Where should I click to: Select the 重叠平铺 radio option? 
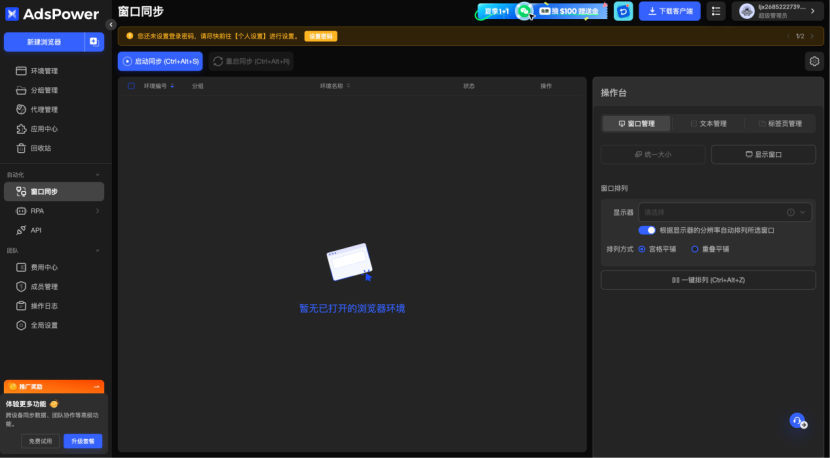pos(695,249)
